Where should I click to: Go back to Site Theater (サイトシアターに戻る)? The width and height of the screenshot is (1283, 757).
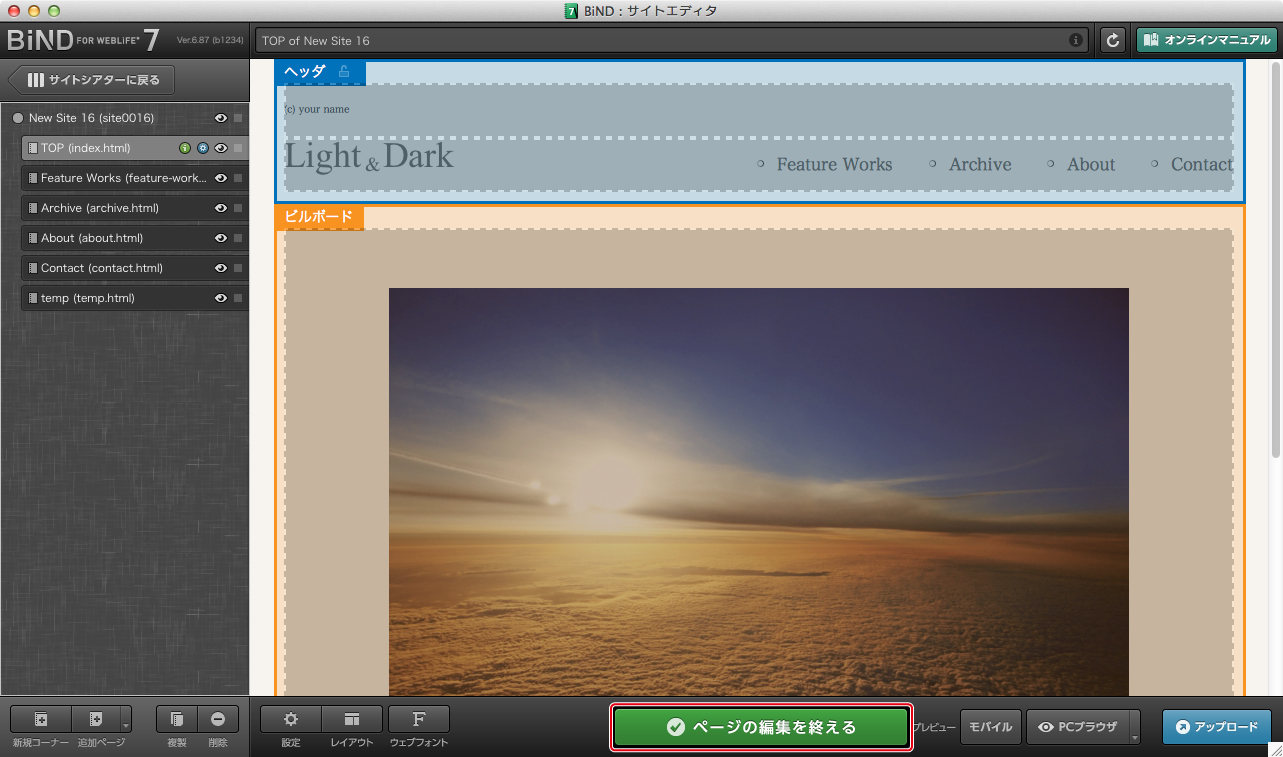[91, 80]
